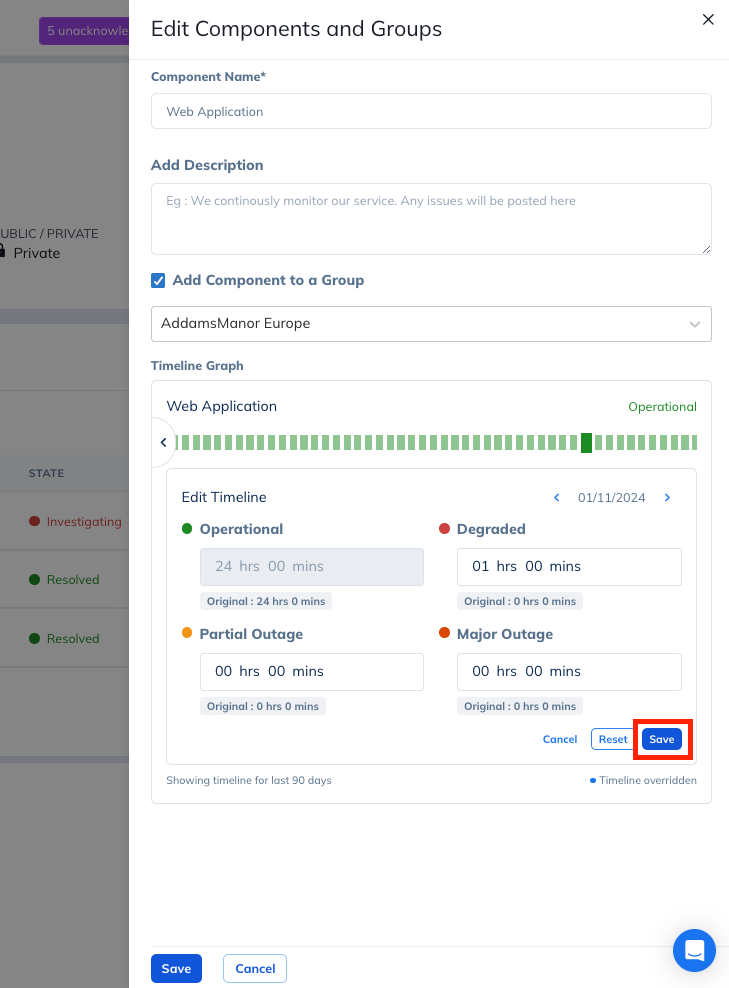Save the edited timeline values
729x988 pixels.
[x=662, y=739]
